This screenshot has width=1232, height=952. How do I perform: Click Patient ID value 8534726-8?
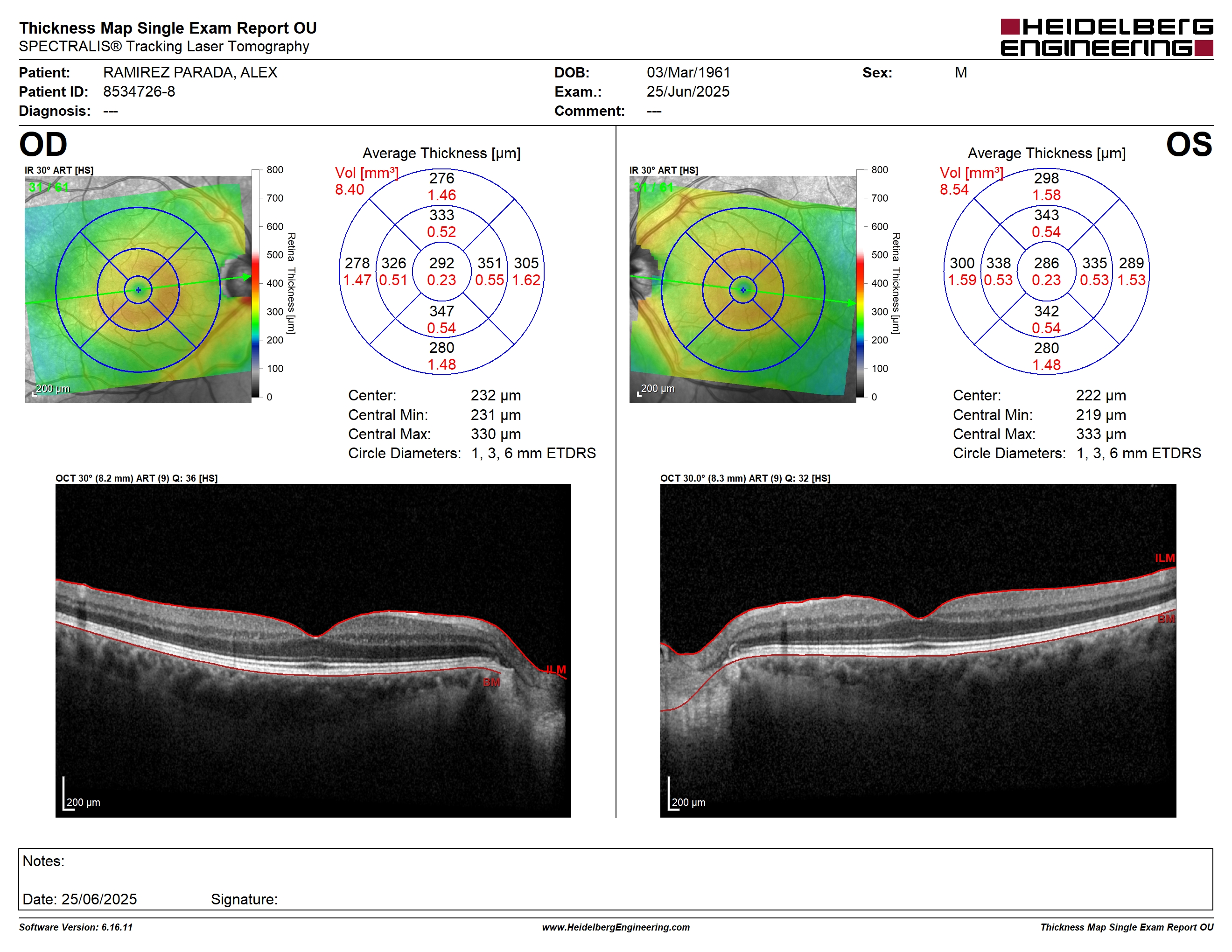[x=139, y=92]
